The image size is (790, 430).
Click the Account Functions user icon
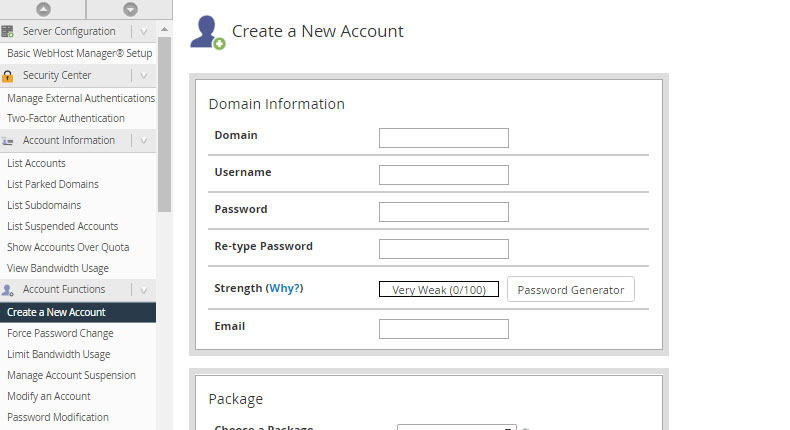(8, 290)
